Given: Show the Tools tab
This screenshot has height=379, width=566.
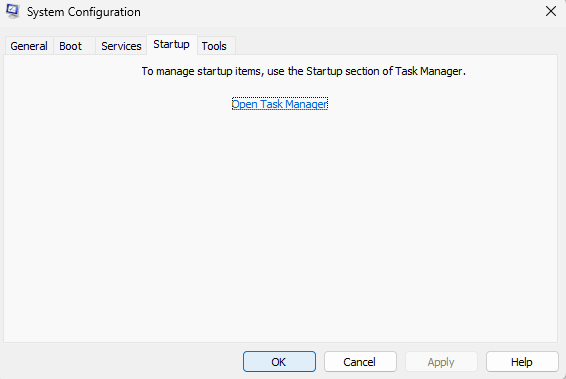Looking at the screenshot, I should pyautogui.click(x=216, y=46).
